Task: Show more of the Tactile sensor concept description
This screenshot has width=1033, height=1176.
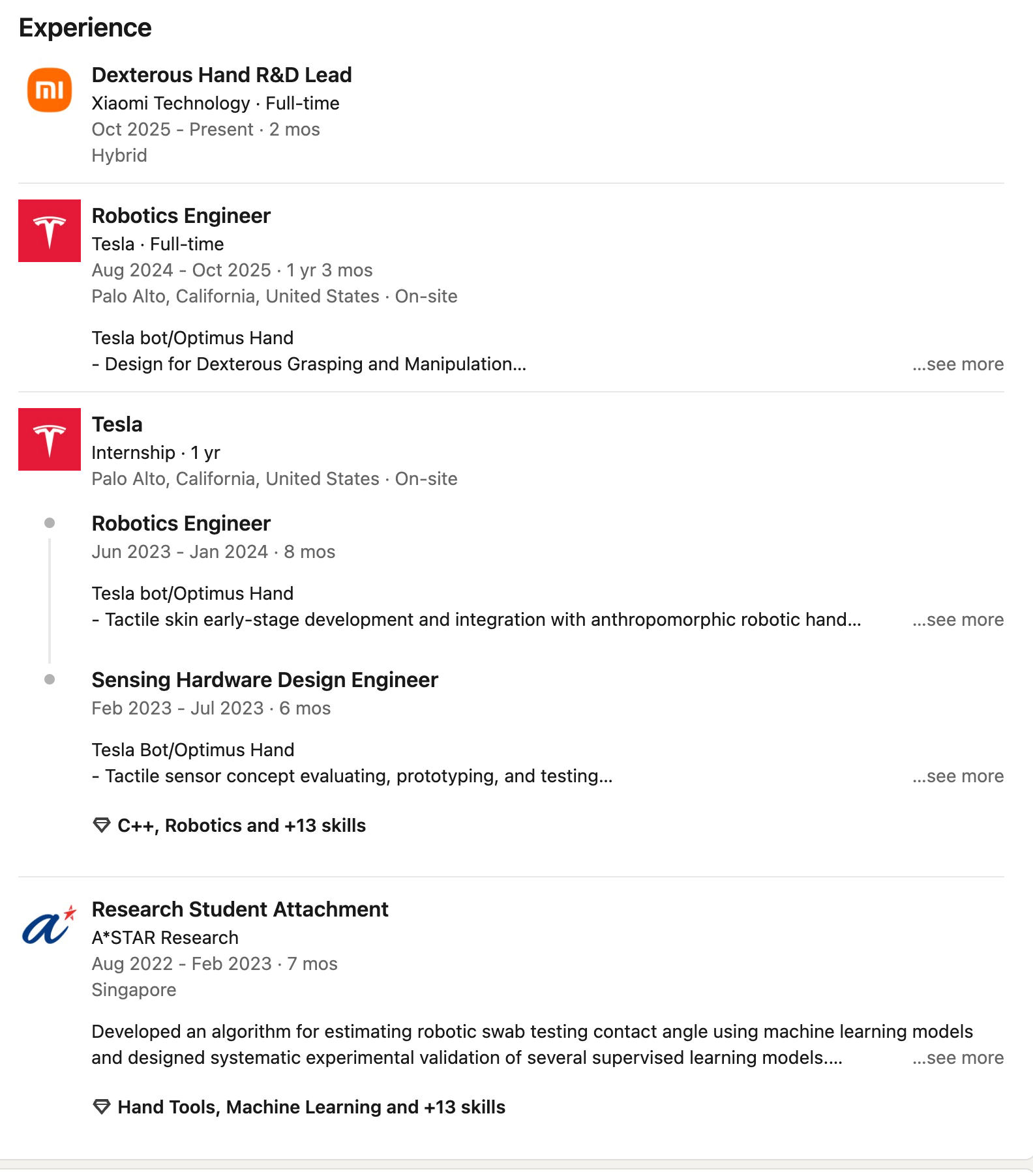Action: tap(957, 776)
